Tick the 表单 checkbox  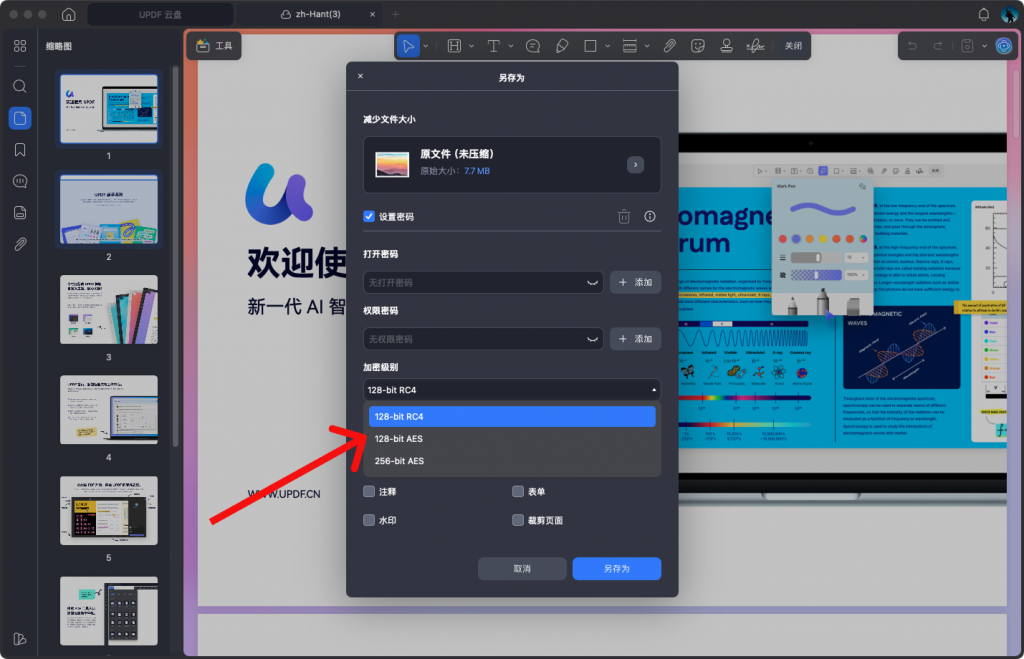[518, 491]
